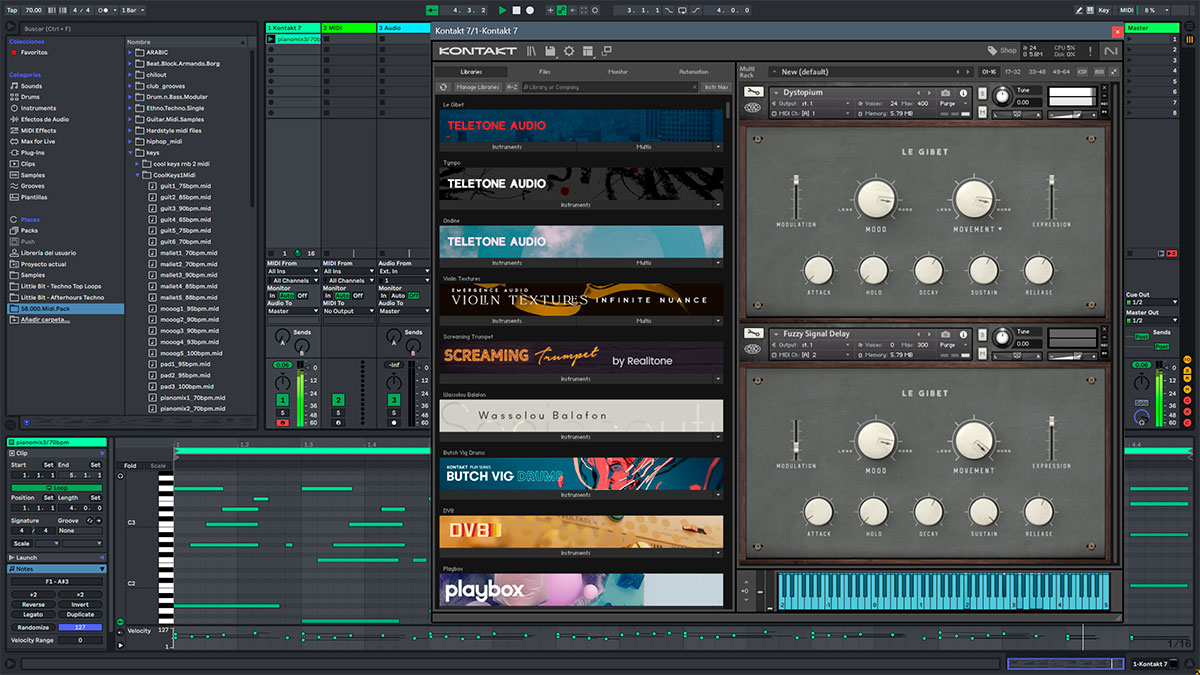Click the Library or Company search field
Viewport: 1200px width, 675px height.
(610, 87)
